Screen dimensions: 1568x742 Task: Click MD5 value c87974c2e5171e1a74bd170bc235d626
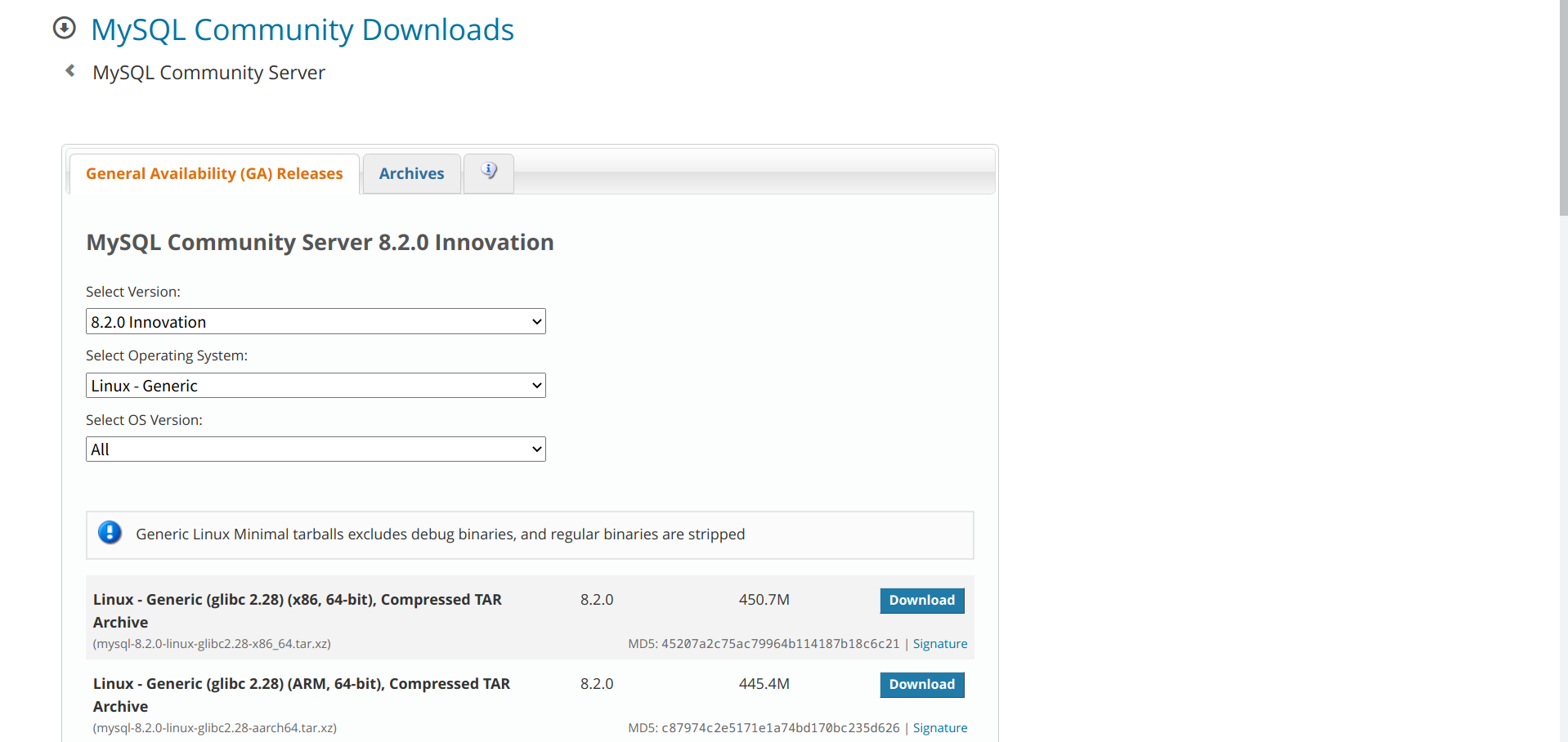tap(780, 728)
